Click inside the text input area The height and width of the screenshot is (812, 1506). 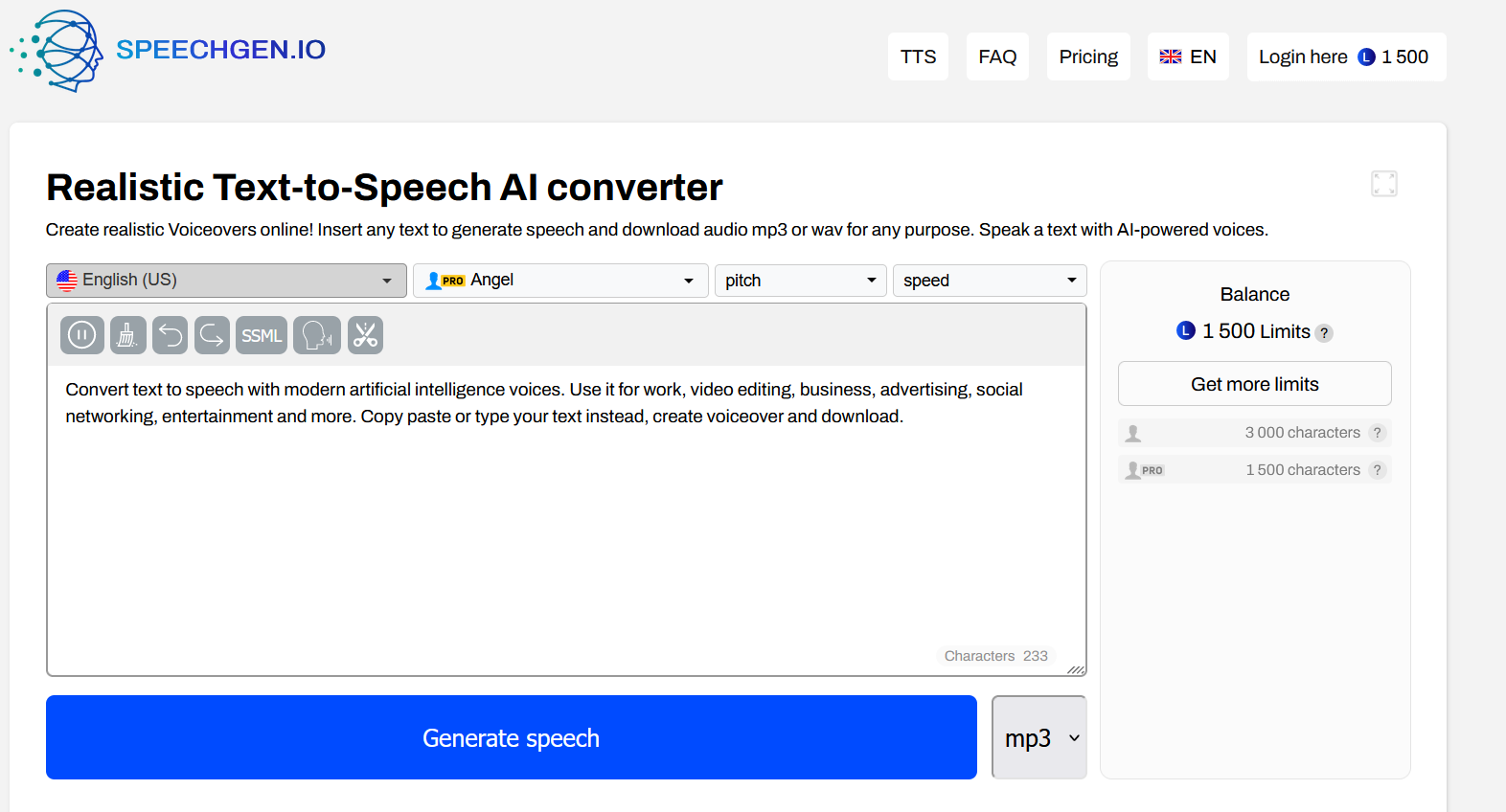(x=566, y=520)
